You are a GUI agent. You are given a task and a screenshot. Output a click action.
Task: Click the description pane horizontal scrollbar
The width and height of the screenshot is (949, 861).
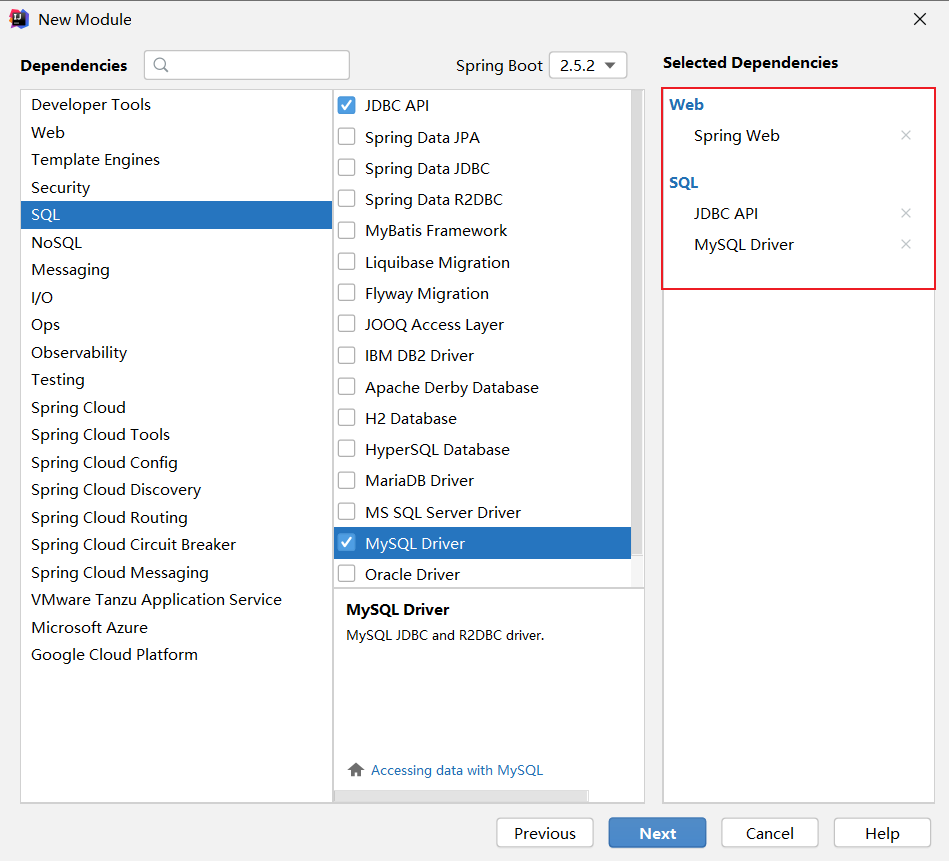461,796
